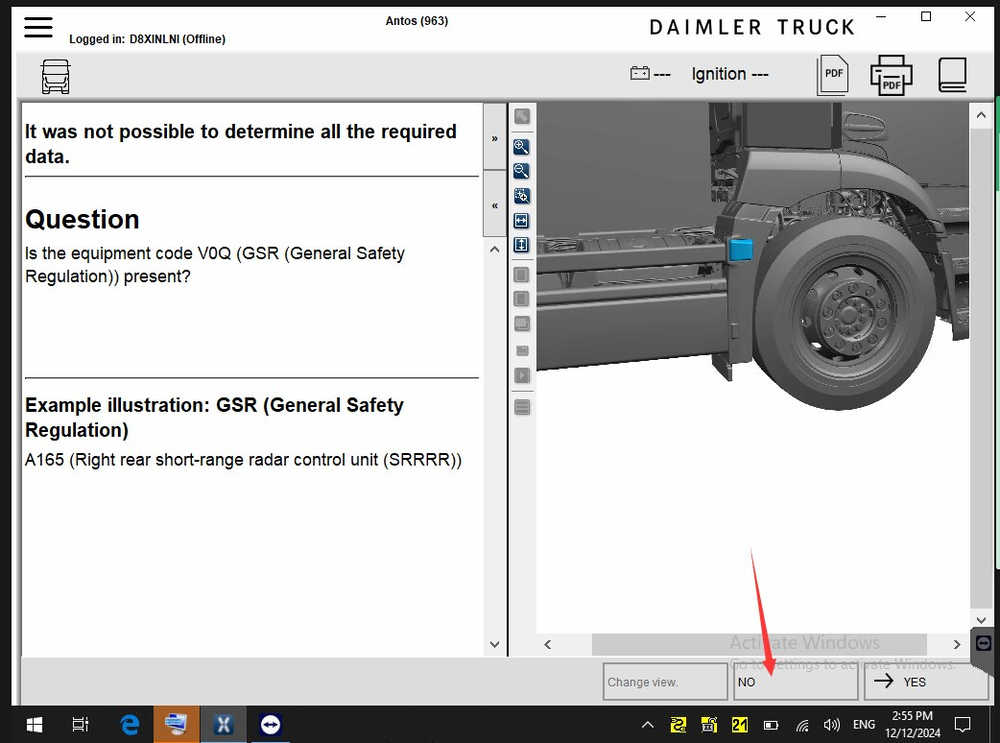Open the truck vehicle overview icon
Screen dimensions: 1000x743
click(x=55, y=77)
